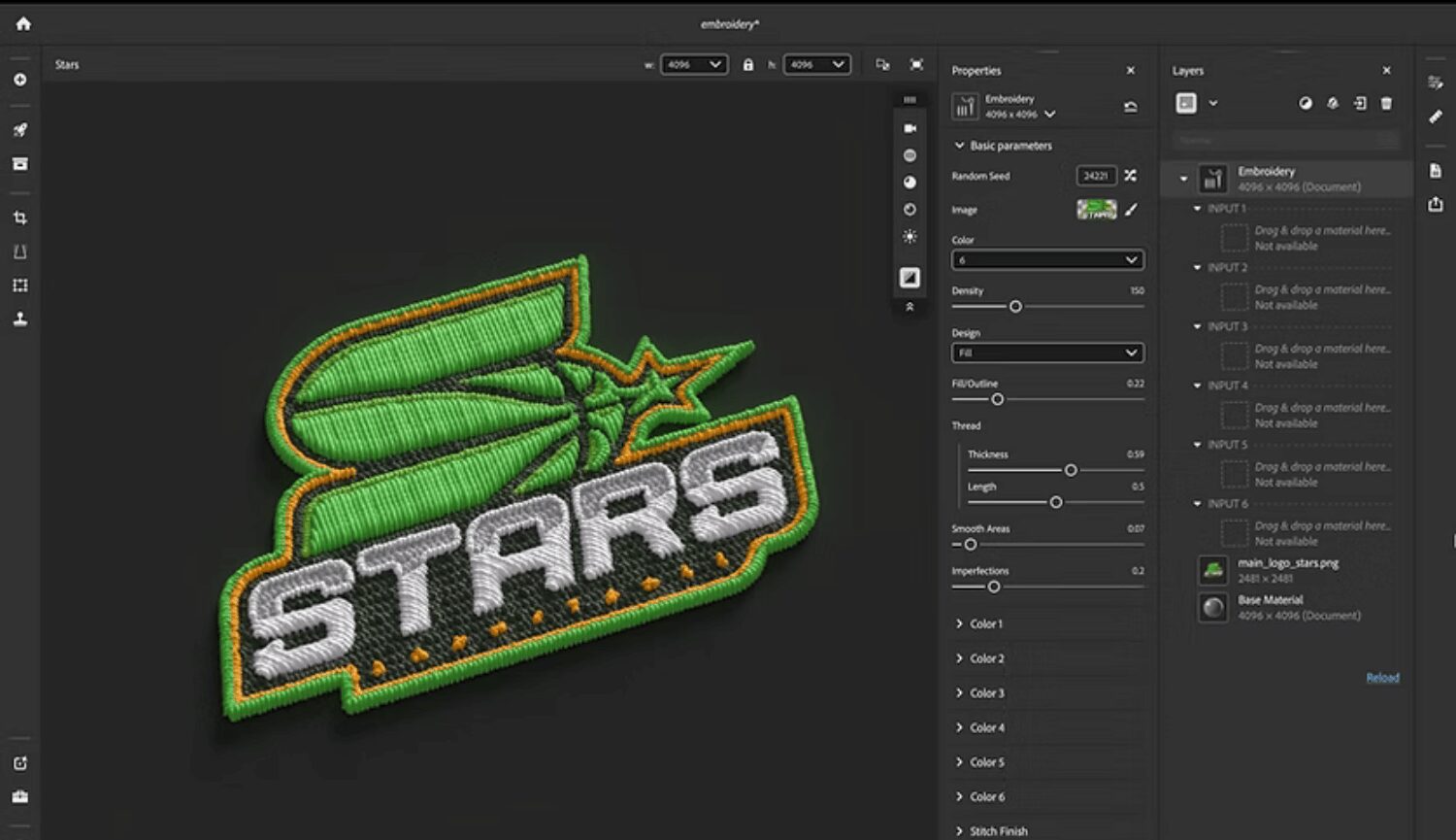Expand the Color 1 section
Image resolution: width=1456 pixels, height=840 pixels.
tap(986, 623)
